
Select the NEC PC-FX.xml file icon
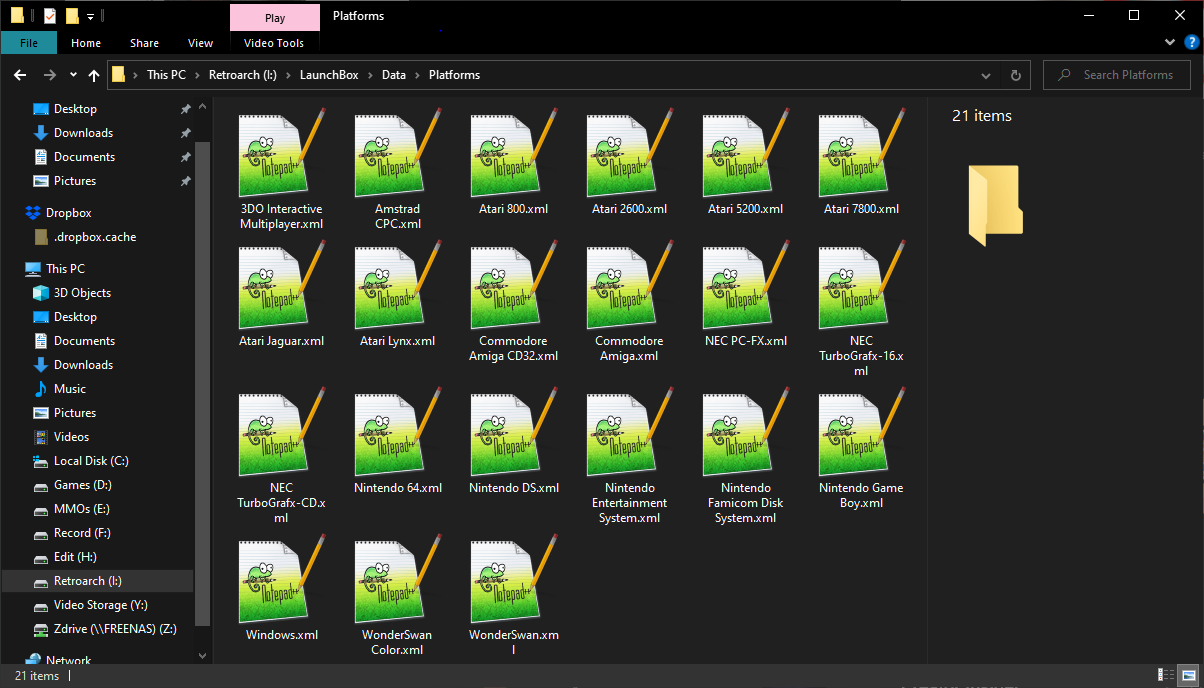coord(745,284)
